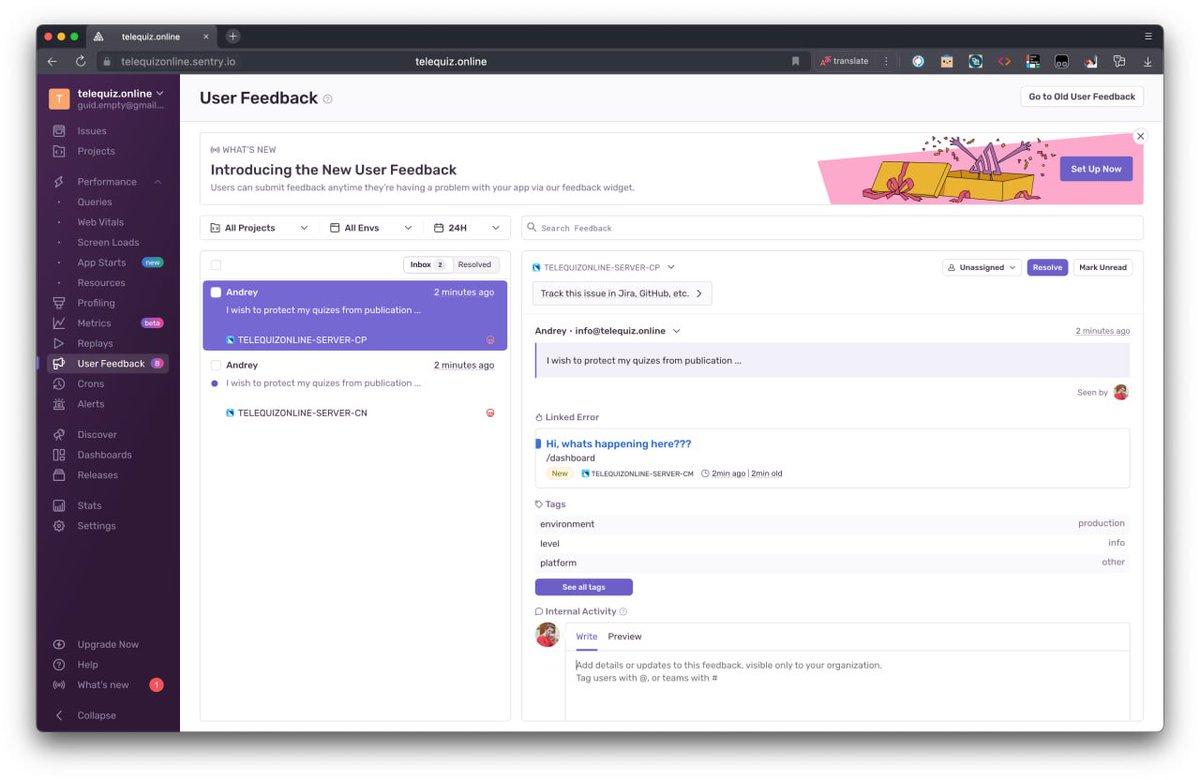
Task: Open the Help menu in the sidebar
Action: point(87,665)
